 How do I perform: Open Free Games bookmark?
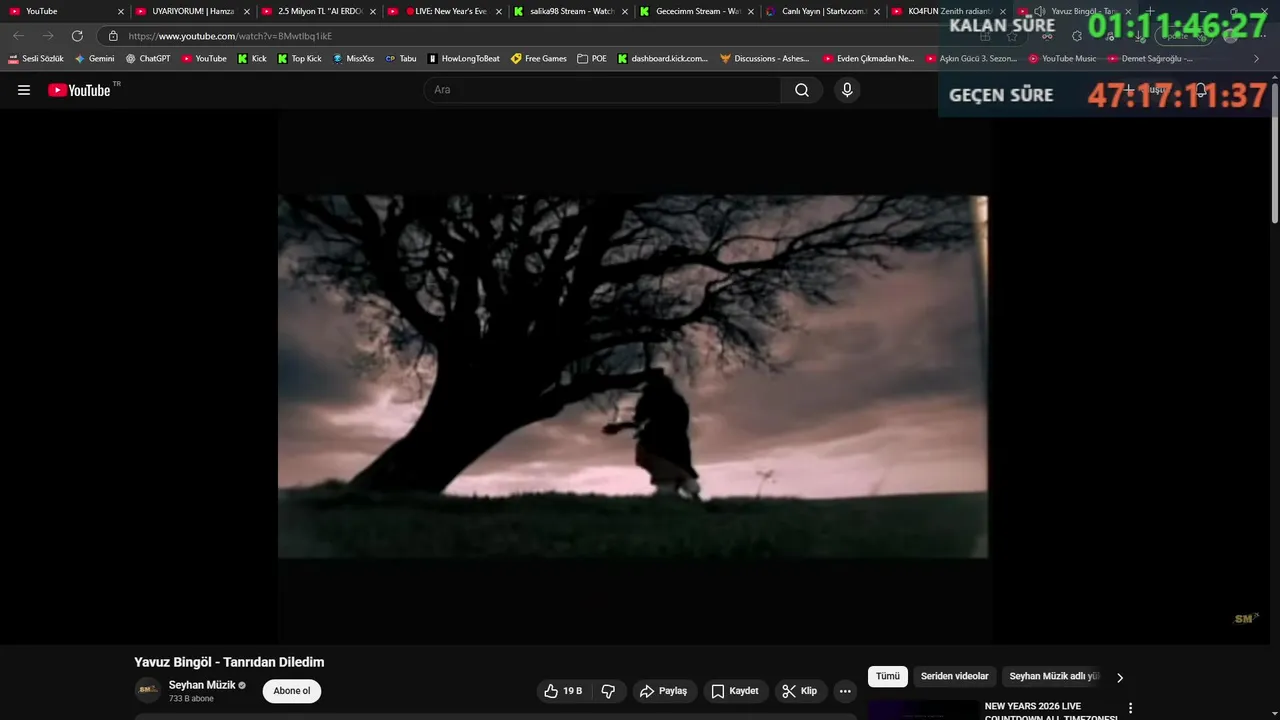click(x=539, y=59)
